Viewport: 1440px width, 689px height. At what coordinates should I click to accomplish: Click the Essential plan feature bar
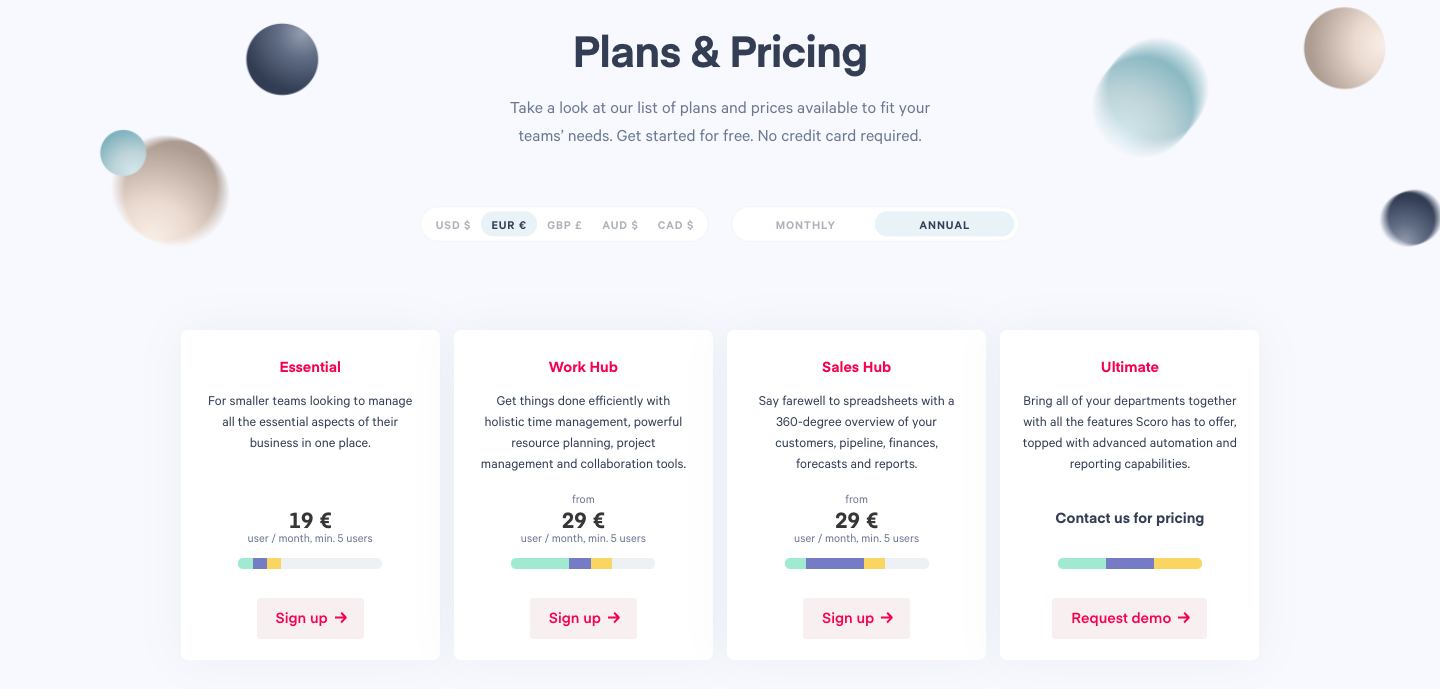[310, 564]
